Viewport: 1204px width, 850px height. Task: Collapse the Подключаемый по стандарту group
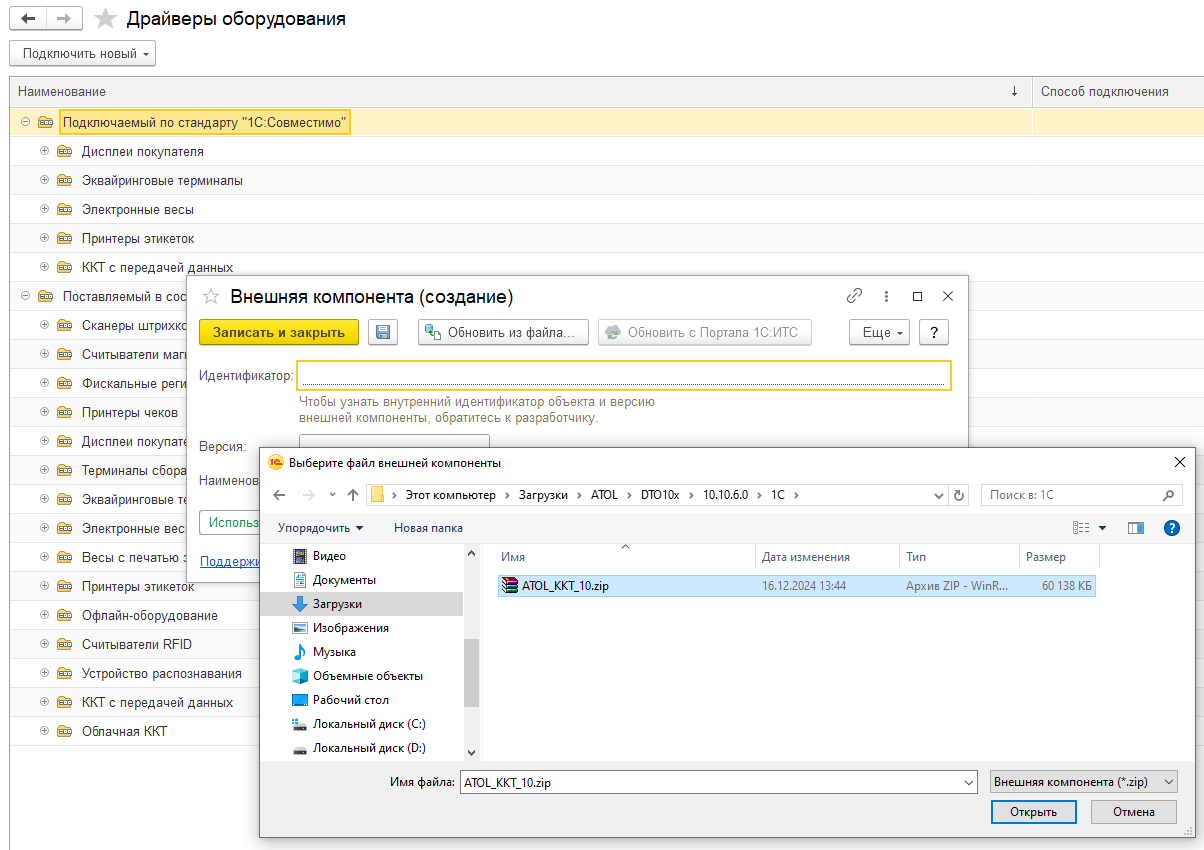[x=25, y=123]
